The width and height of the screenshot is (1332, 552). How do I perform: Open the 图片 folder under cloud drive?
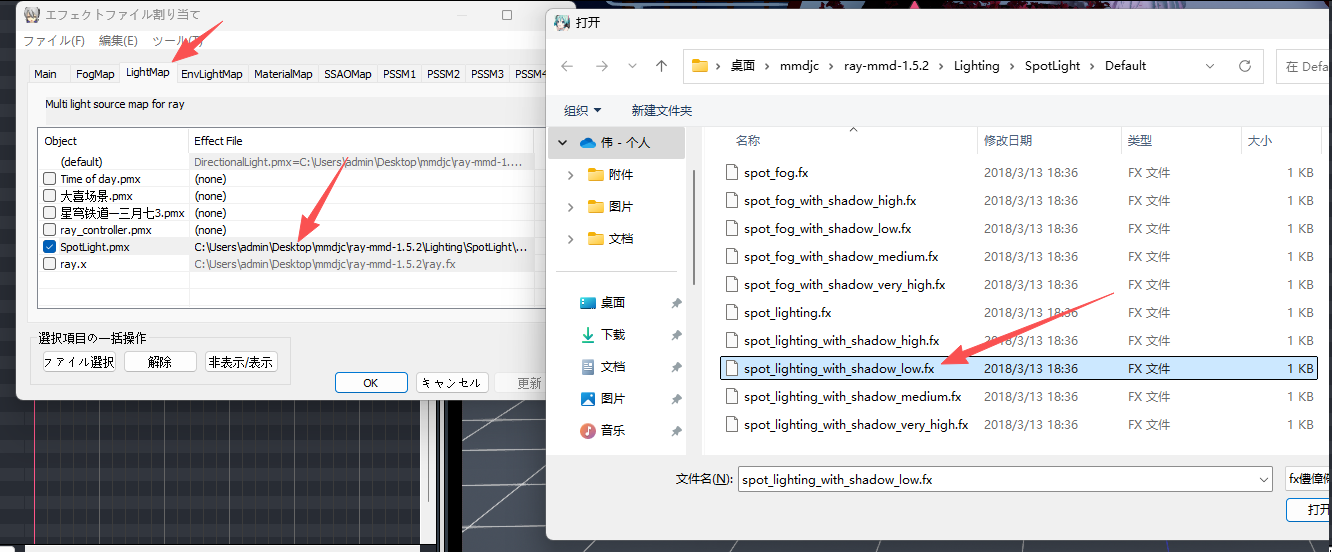tap(611, 207)
